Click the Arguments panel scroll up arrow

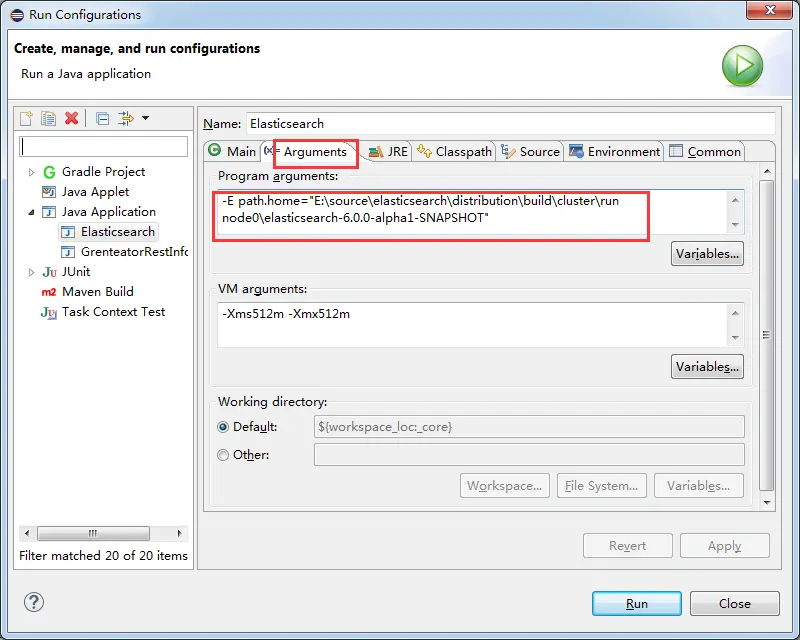[x=767, y=171]
